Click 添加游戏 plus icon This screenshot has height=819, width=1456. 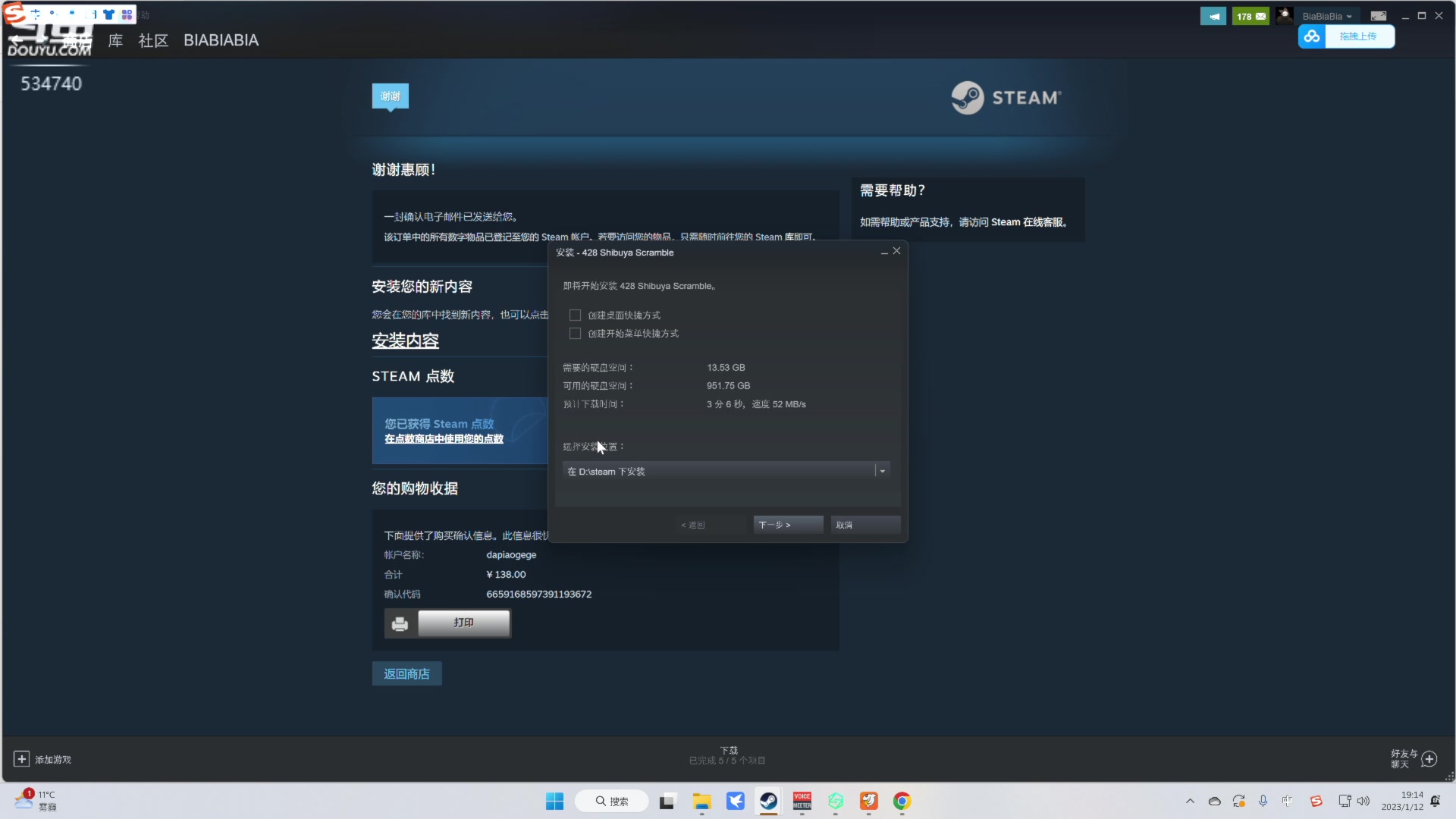tap(21, 759)
